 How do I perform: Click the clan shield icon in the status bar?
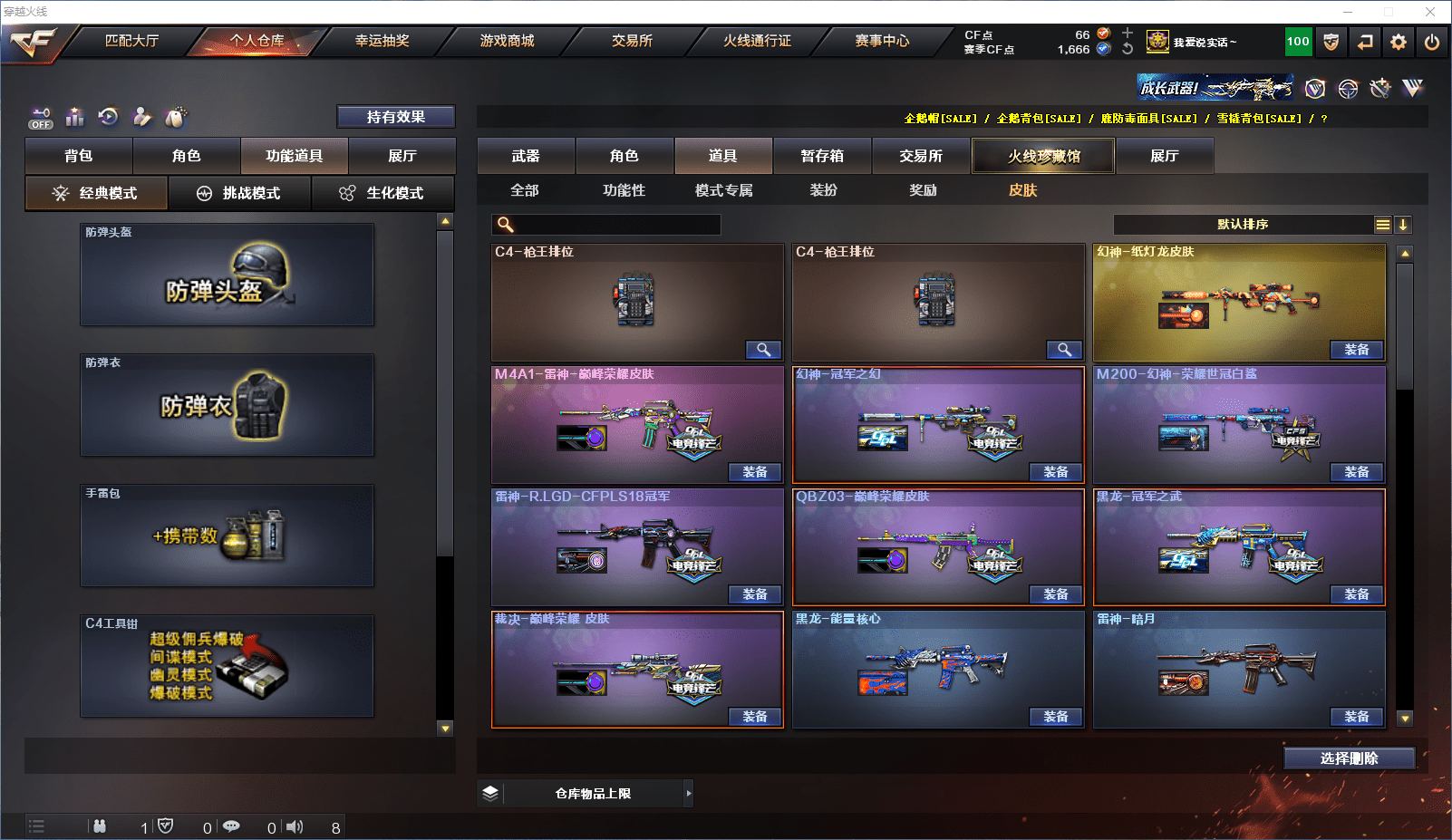165,826
